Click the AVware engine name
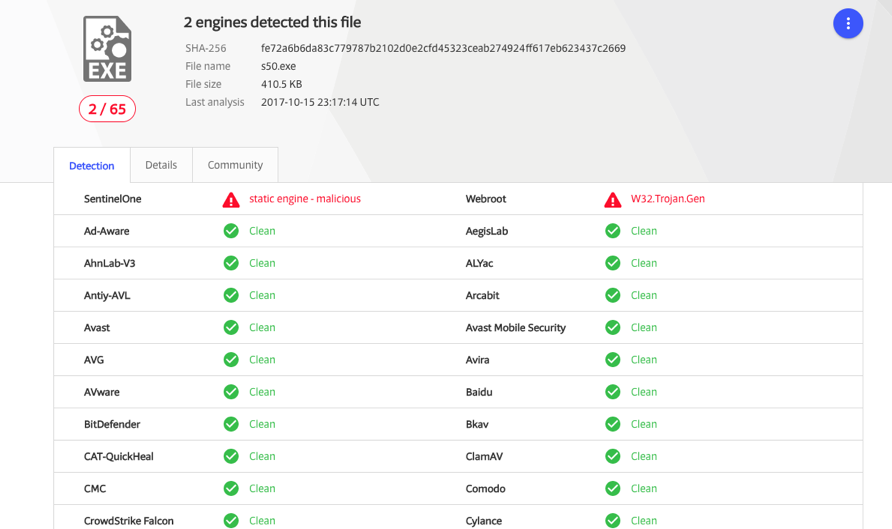The image size is (892, 529). (x=102, y=392)
